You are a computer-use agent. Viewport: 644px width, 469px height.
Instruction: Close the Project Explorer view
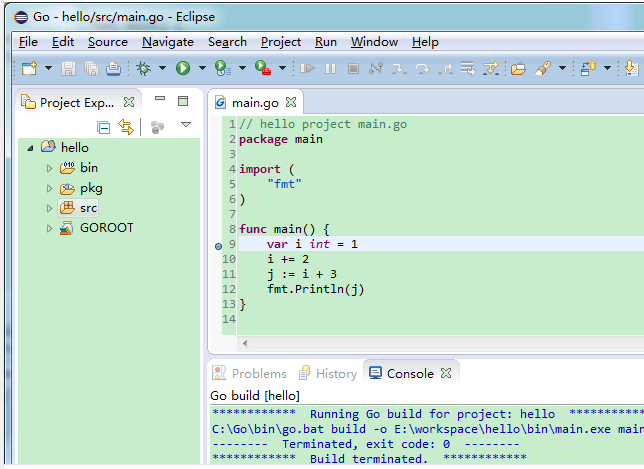click(x=129, y=102)
